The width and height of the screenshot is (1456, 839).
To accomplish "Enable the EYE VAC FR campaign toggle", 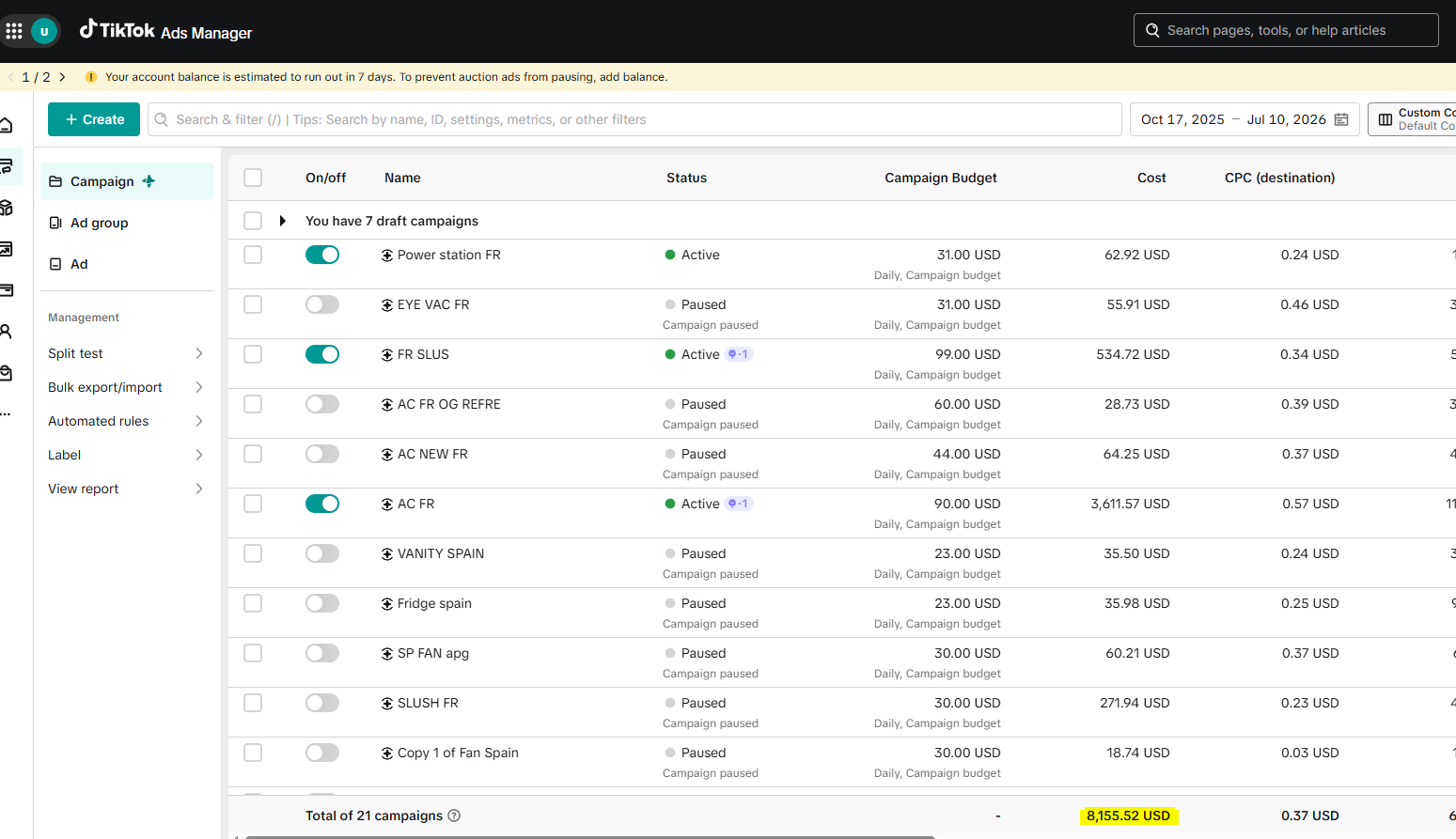I will pyautogui.click(x=322, y=304).
